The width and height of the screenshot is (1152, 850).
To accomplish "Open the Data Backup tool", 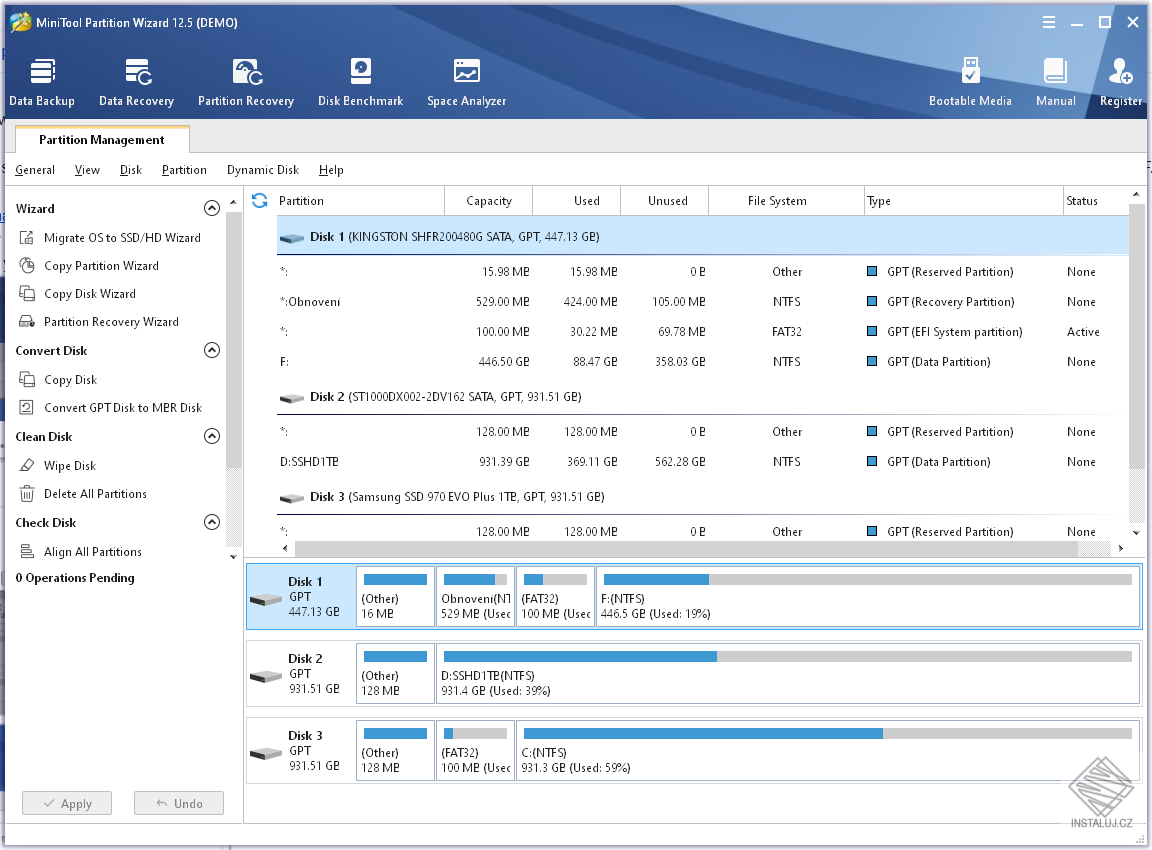I will tap(42, 82).
